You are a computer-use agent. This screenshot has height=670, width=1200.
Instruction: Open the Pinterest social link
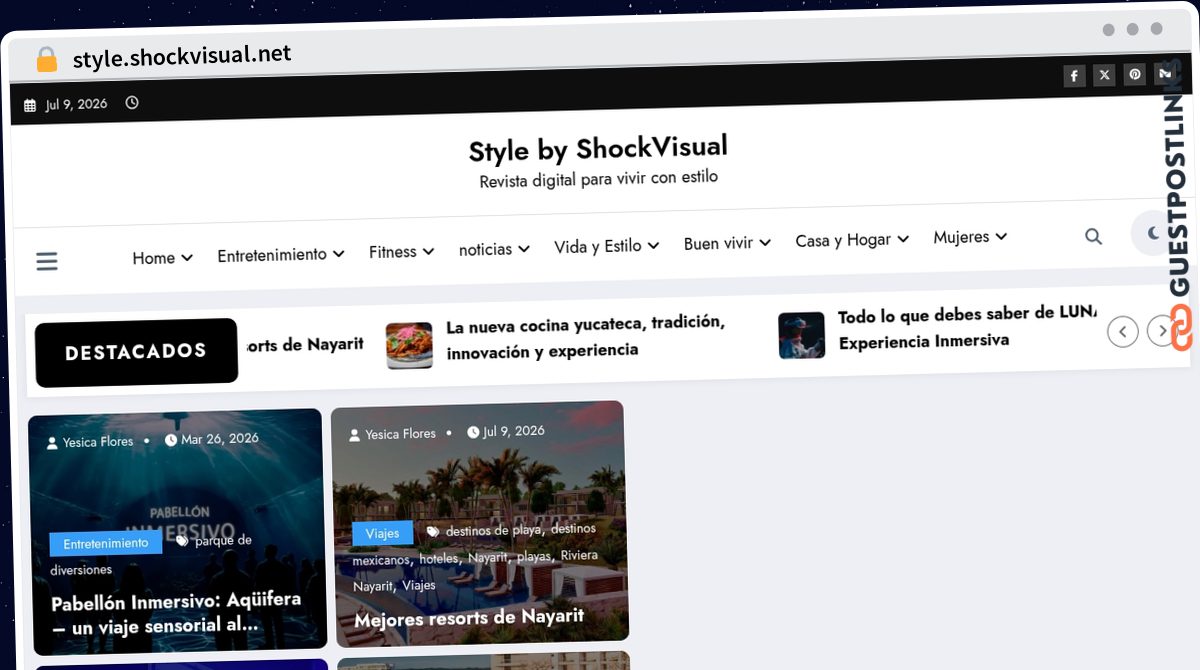point(1134,74)
